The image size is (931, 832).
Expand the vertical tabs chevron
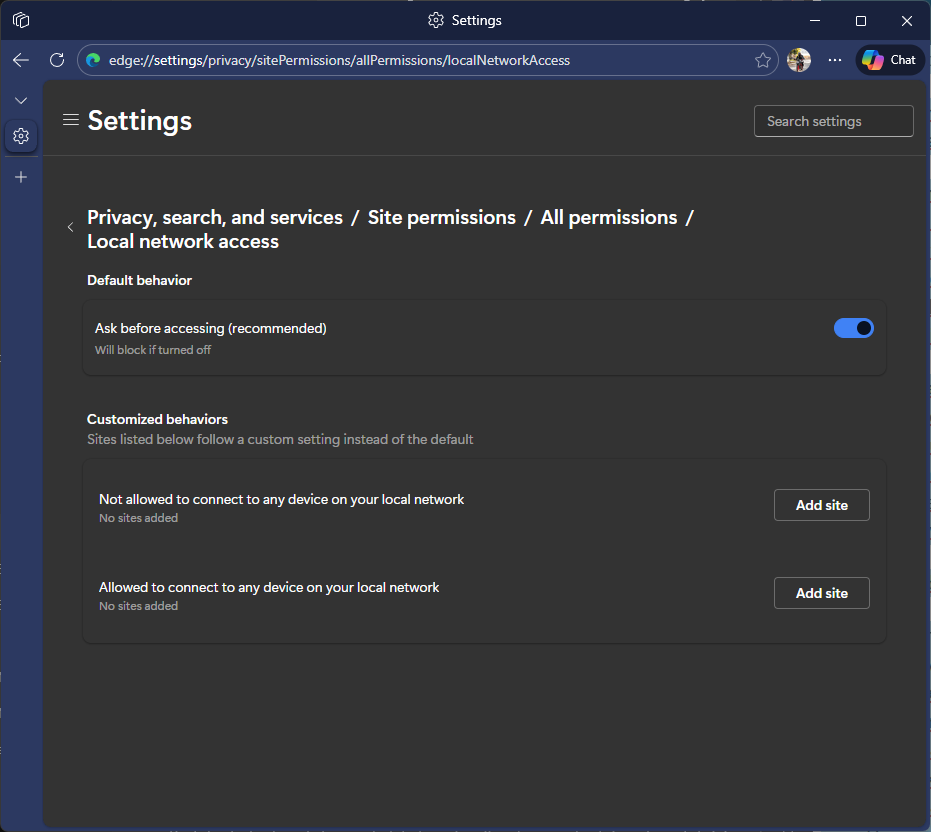[21, 101]
